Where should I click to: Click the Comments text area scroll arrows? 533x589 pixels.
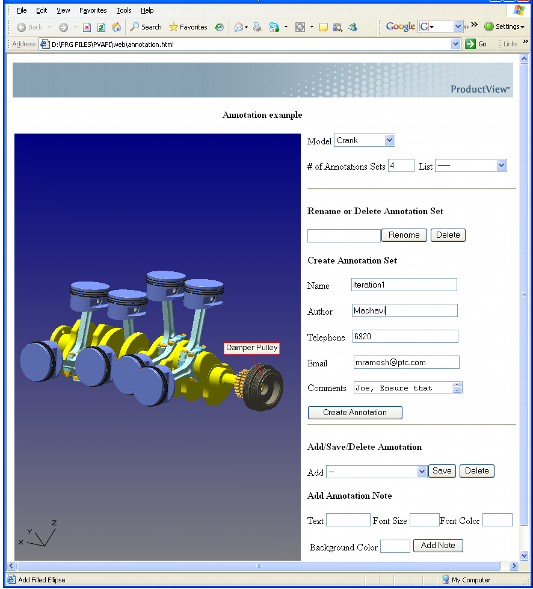458,388
